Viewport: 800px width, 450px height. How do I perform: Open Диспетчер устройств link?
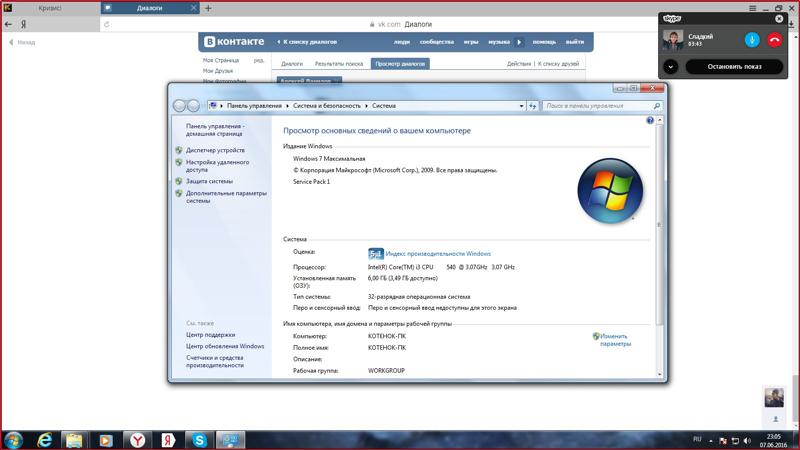pos(215,151)
